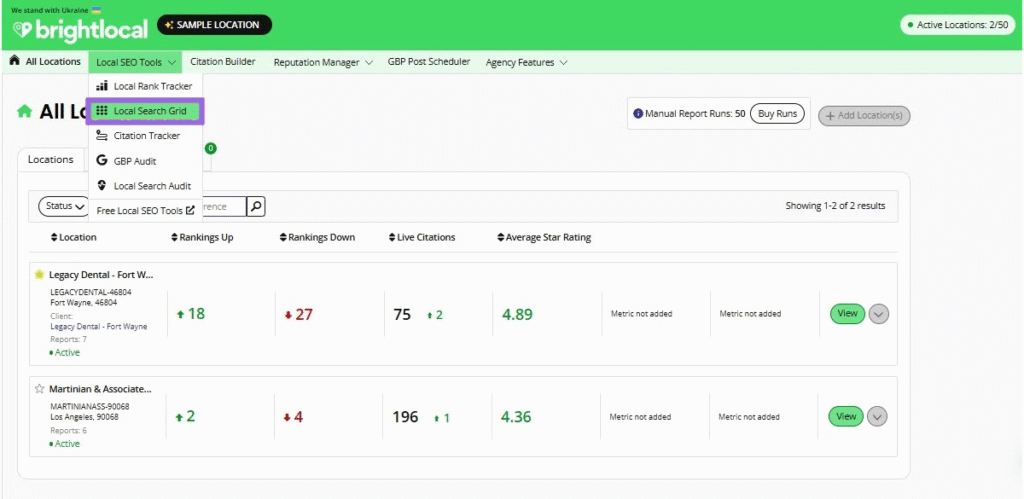This screenshot has height=499, width=1024.
Task: Sort by the Average Star Rating column
Action: pyautogui.click(x=543, y=238)
